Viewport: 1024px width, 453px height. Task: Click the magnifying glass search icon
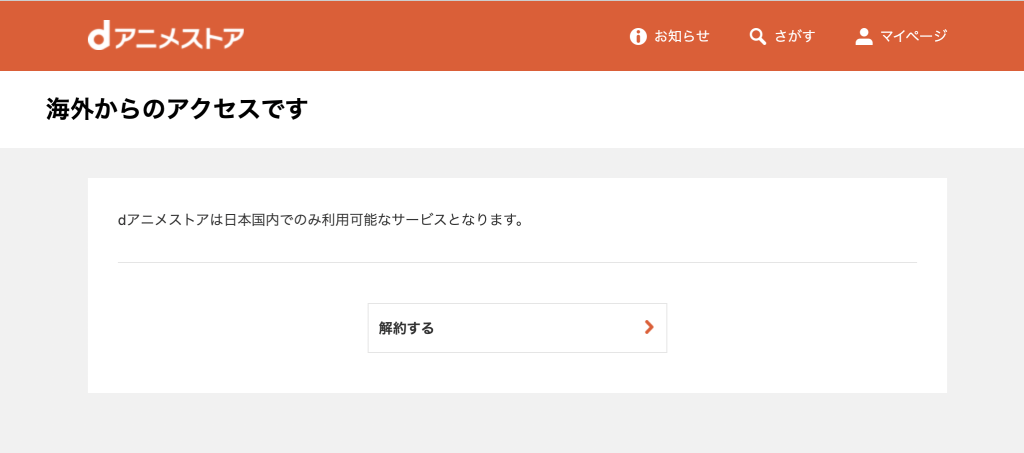click(758, 37)
